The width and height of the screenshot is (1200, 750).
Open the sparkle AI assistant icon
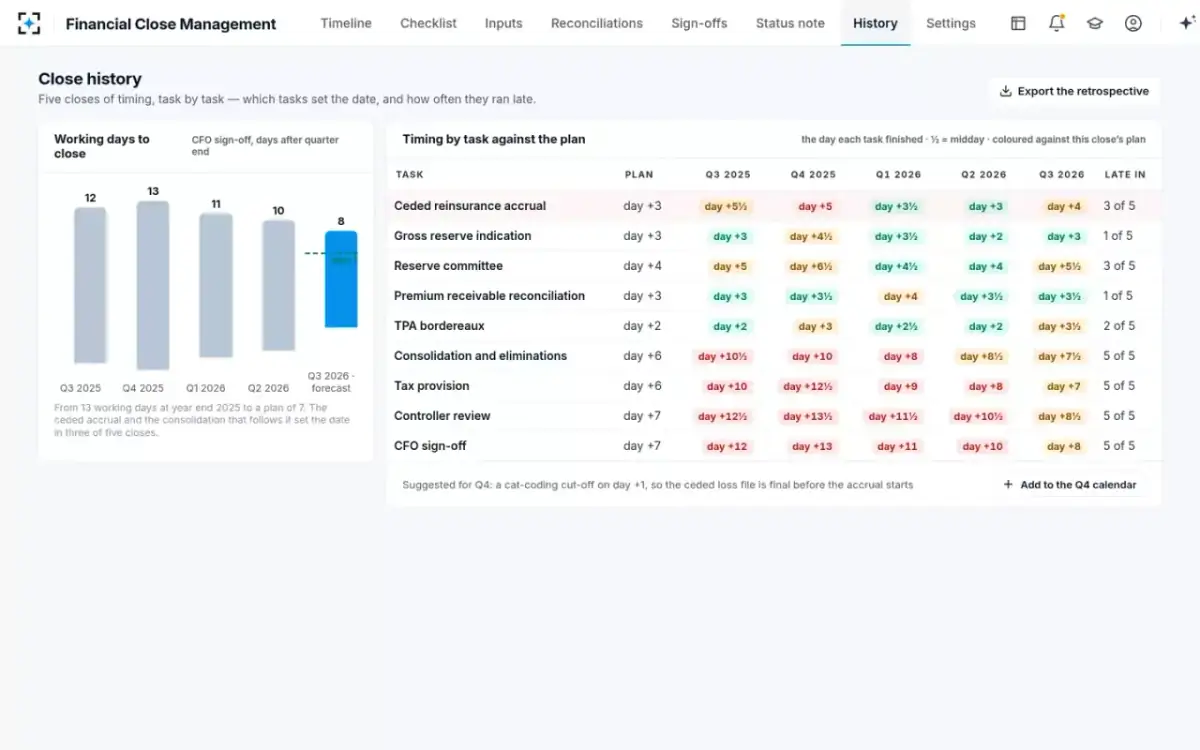tap(1186, 23)
